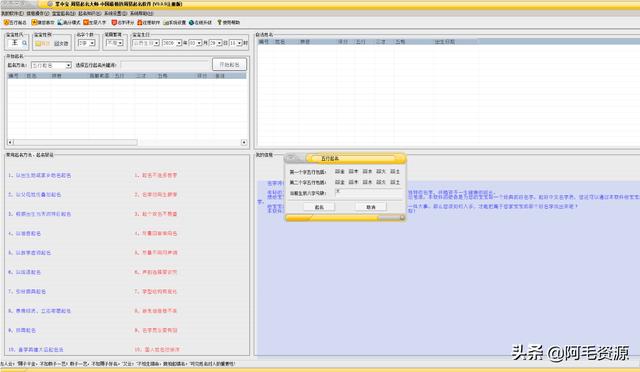640x372 pixels.
Task: Open the 康熙查字 dictionary lookup tool
Action: [x=43, y=22]
